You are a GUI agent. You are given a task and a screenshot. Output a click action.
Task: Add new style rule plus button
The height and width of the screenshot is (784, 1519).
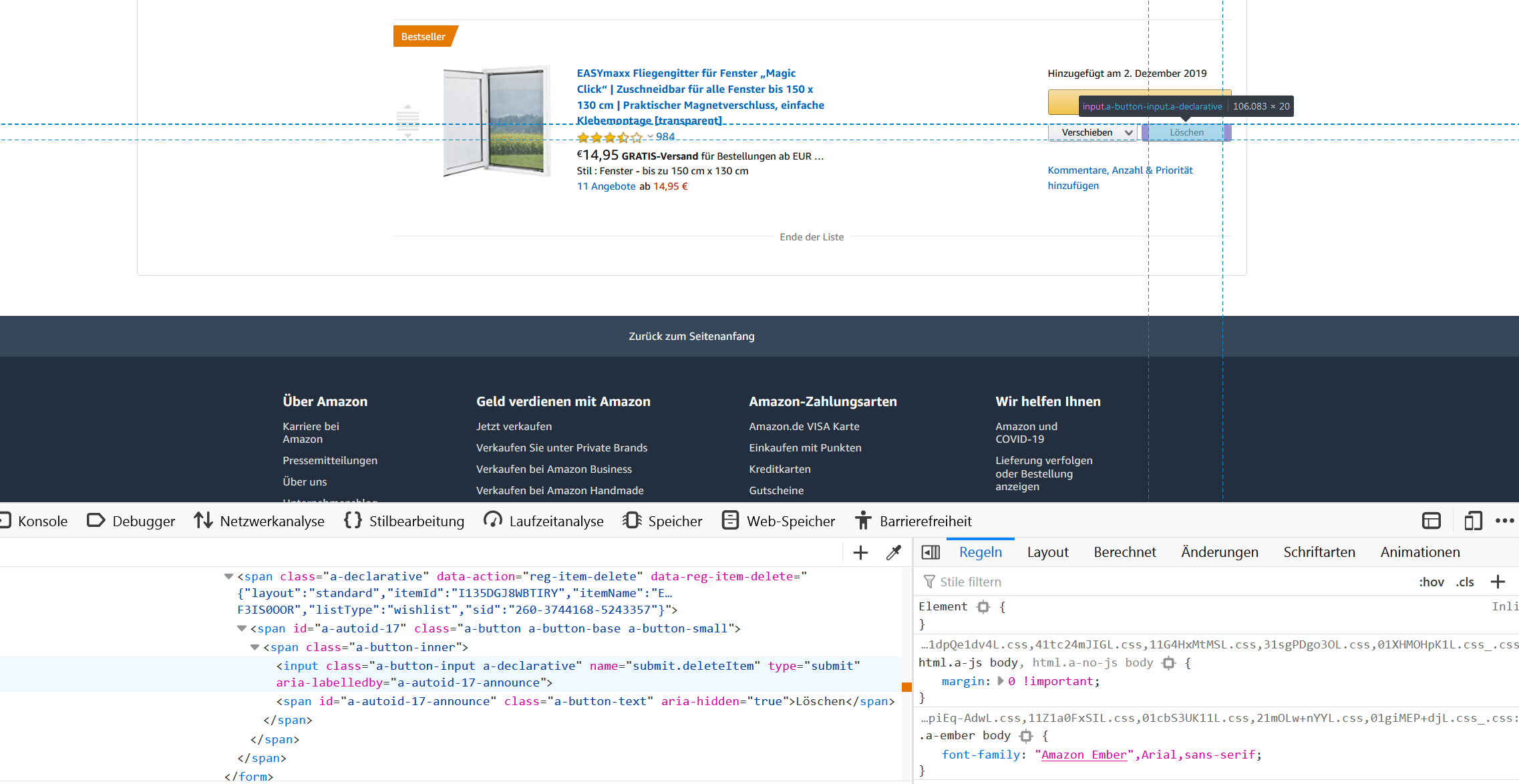pyautogui.click(x=1498, y=582)
